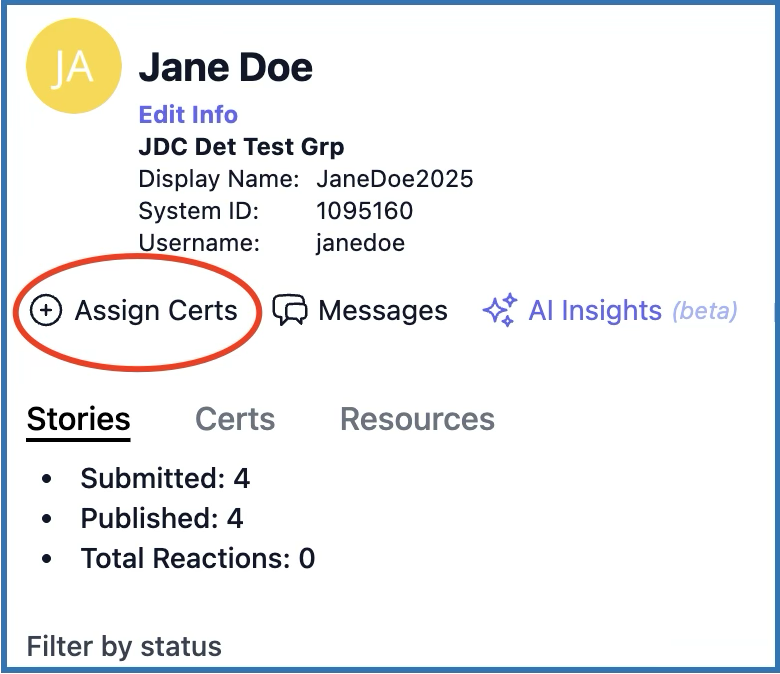Click the Submitted: 4 stat
The image size is (780, 674).
point(165,479)
